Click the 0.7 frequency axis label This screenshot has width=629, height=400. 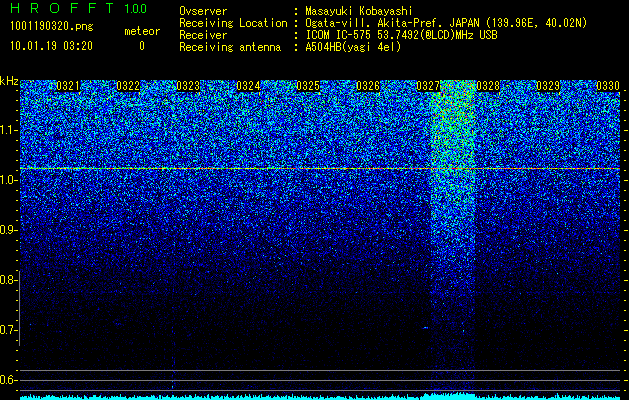tap(8, 330)
